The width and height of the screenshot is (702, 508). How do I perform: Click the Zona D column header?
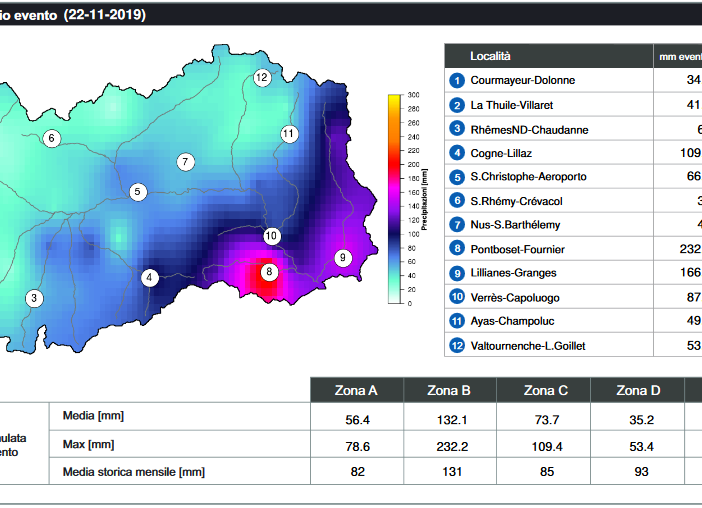637,390
